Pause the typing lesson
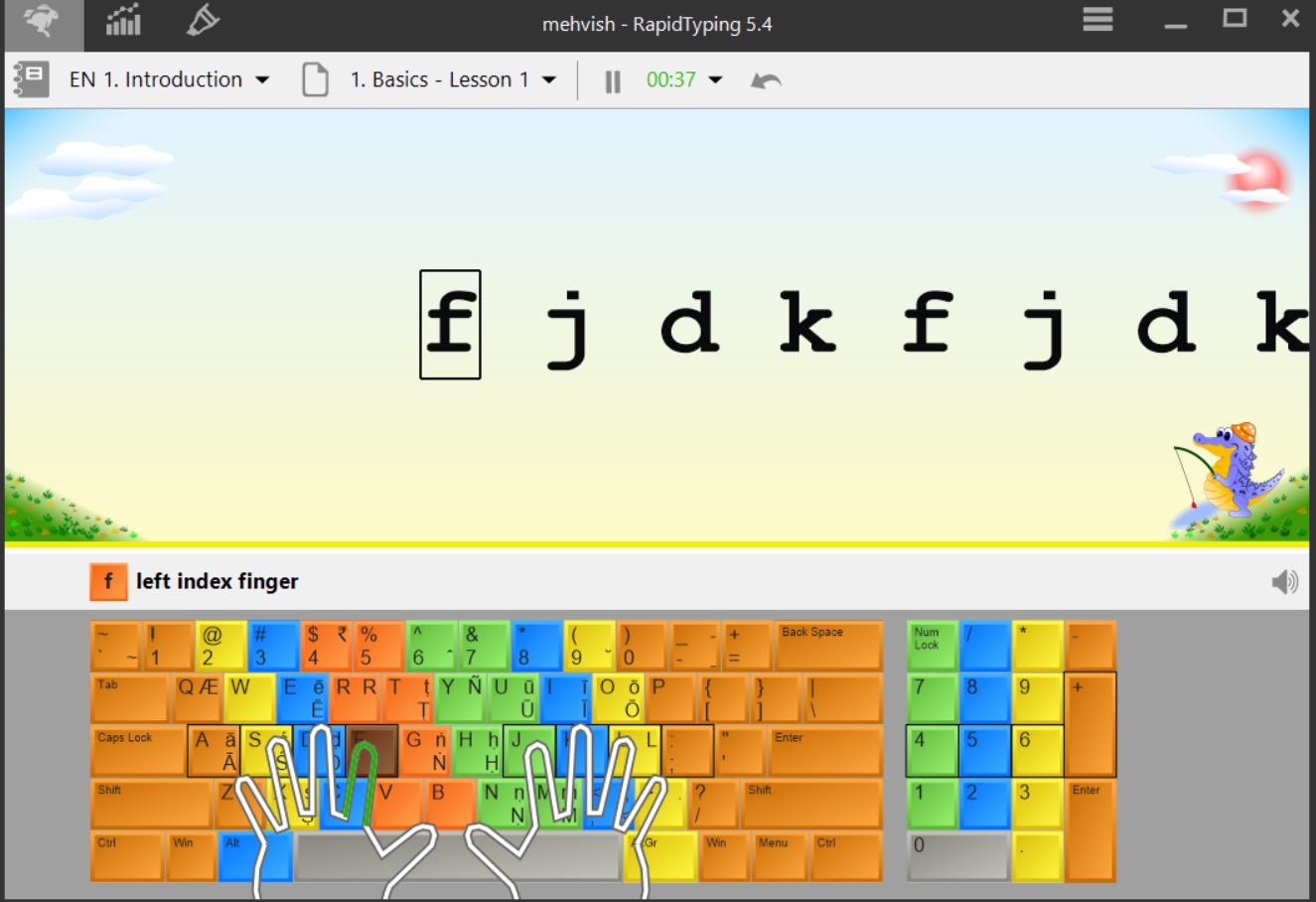1316x902 pixels. point(613,79)
